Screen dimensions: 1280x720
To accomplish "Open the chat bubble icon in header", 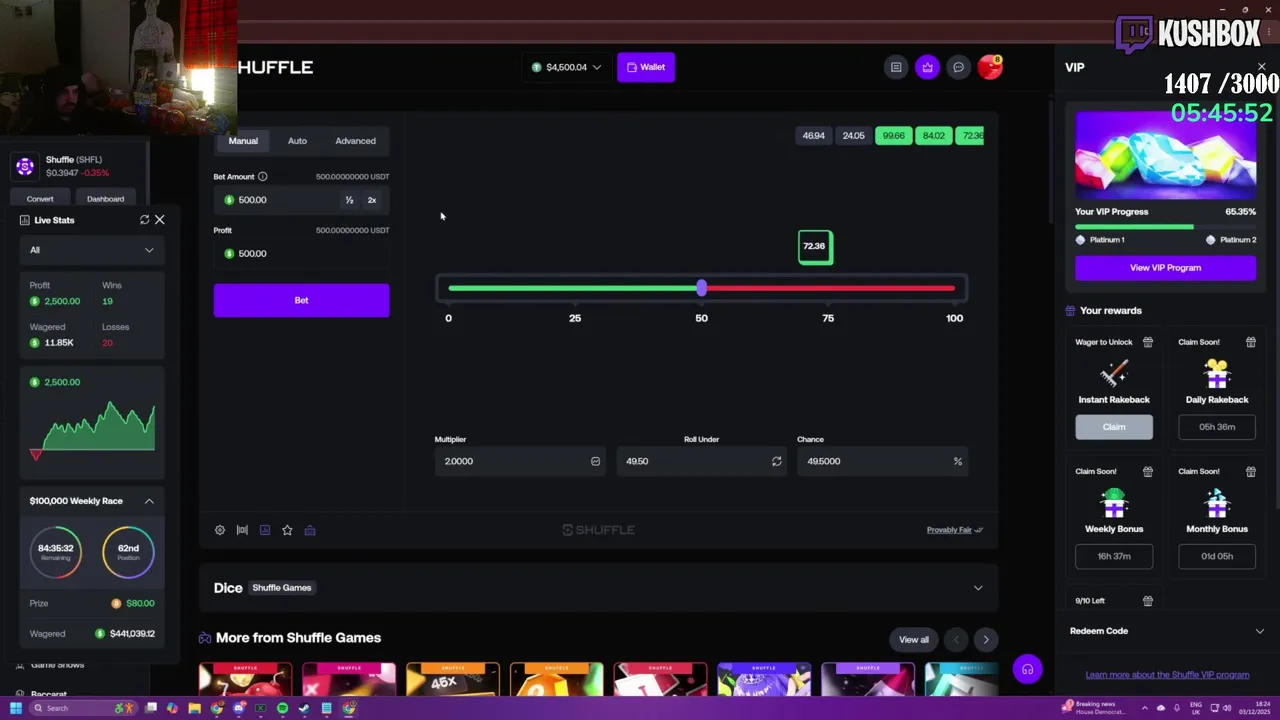I will click(x=958, y=67).
